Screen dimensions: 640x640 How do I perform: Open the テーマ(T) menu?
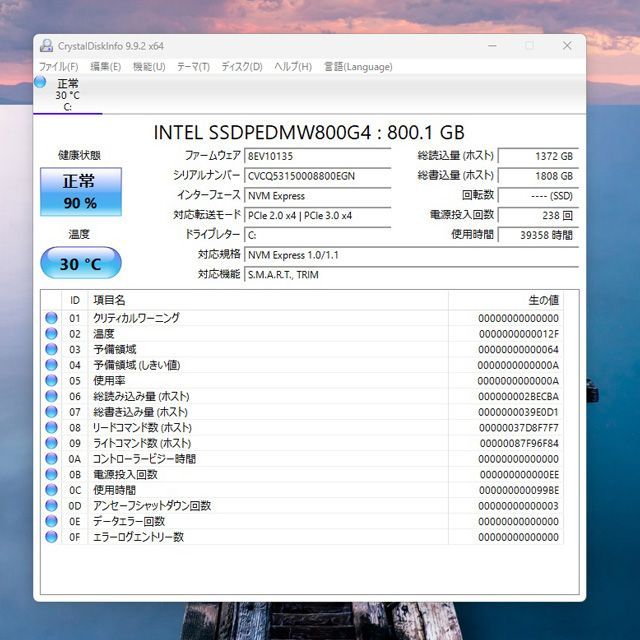click(x=193, y=67)
